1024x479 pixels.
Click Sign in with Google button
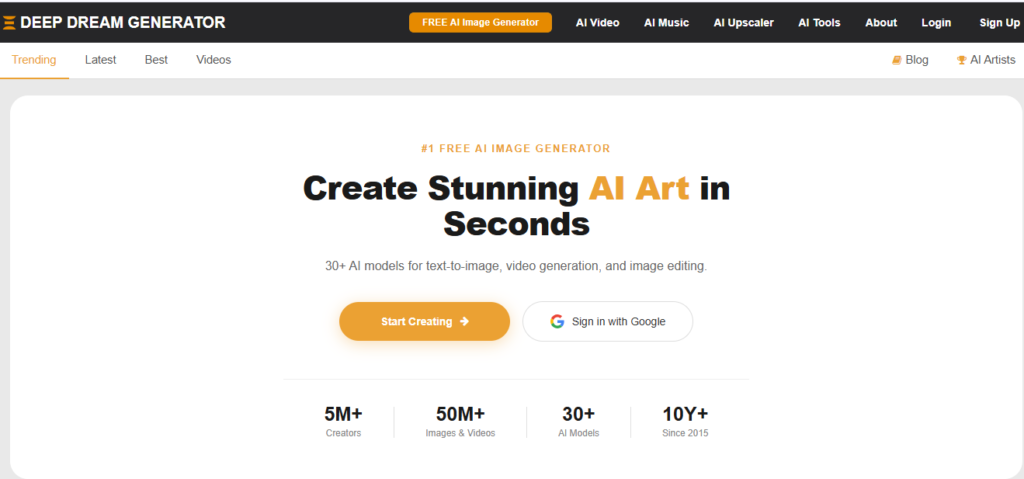(x=607, y=322)
